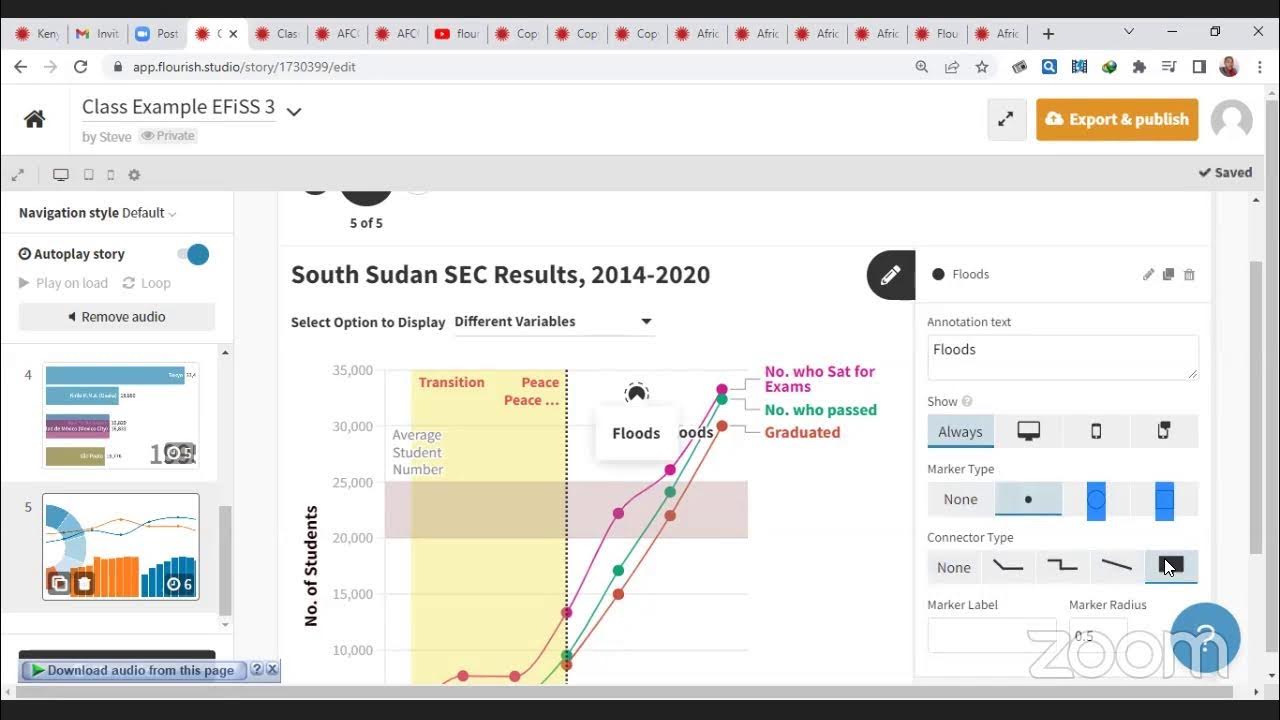Edit the Annotation text field
Screen dimensions: 1280x720
[x=1062, y=357]
